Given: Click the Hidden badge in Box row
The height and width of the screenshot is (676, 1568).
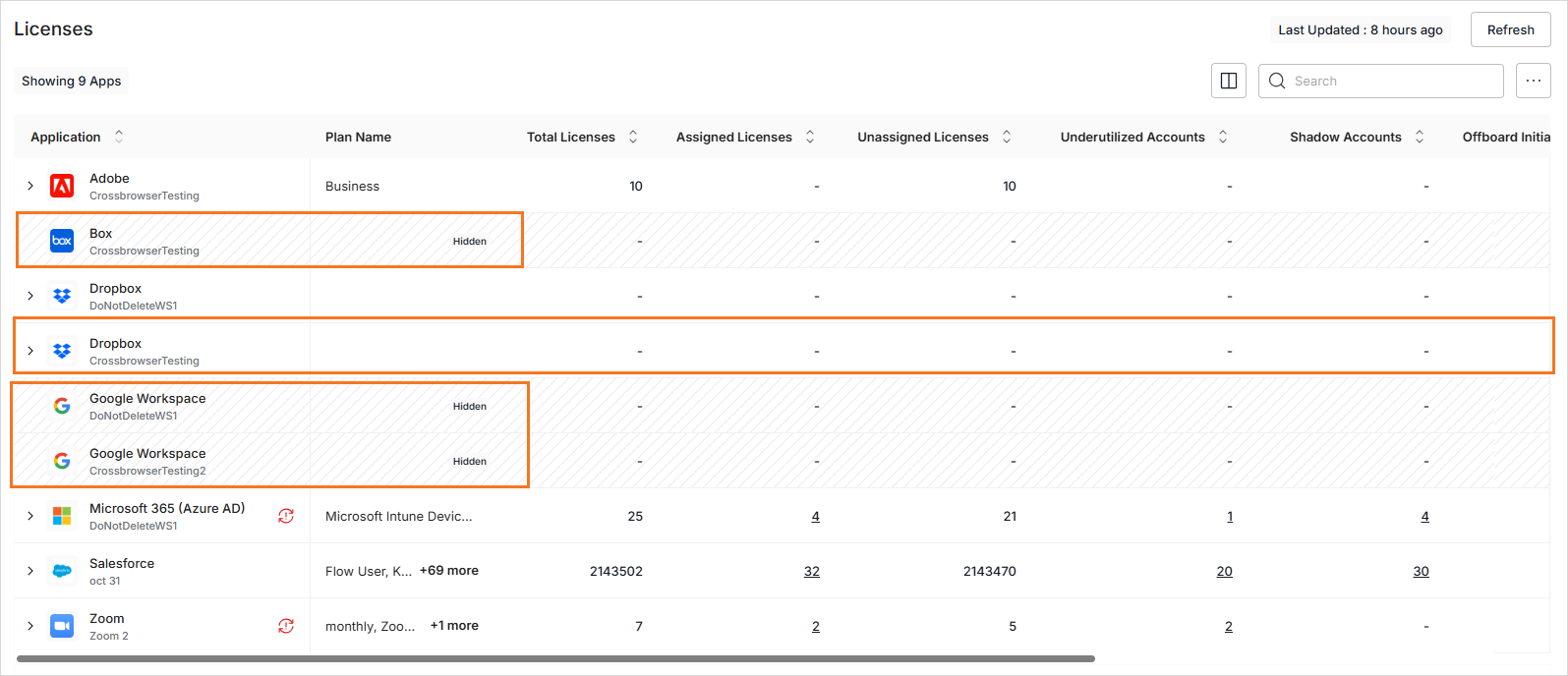Looking at the screenshot, I should (x=470, y=241).
